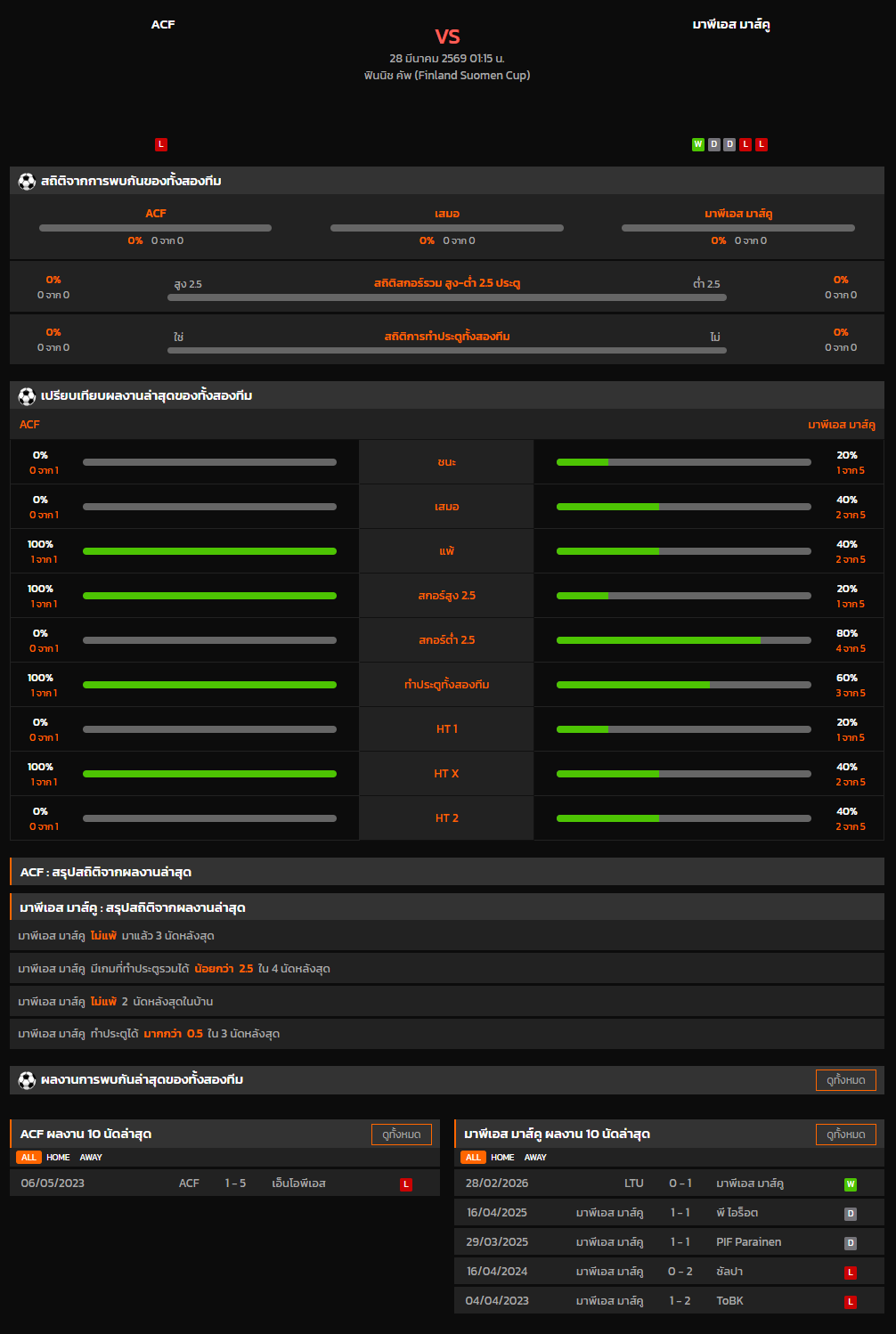Viewport: 896px width, 1334px height.
Task: Switch ACF results filter to HOME
Action: point(58,1158)
